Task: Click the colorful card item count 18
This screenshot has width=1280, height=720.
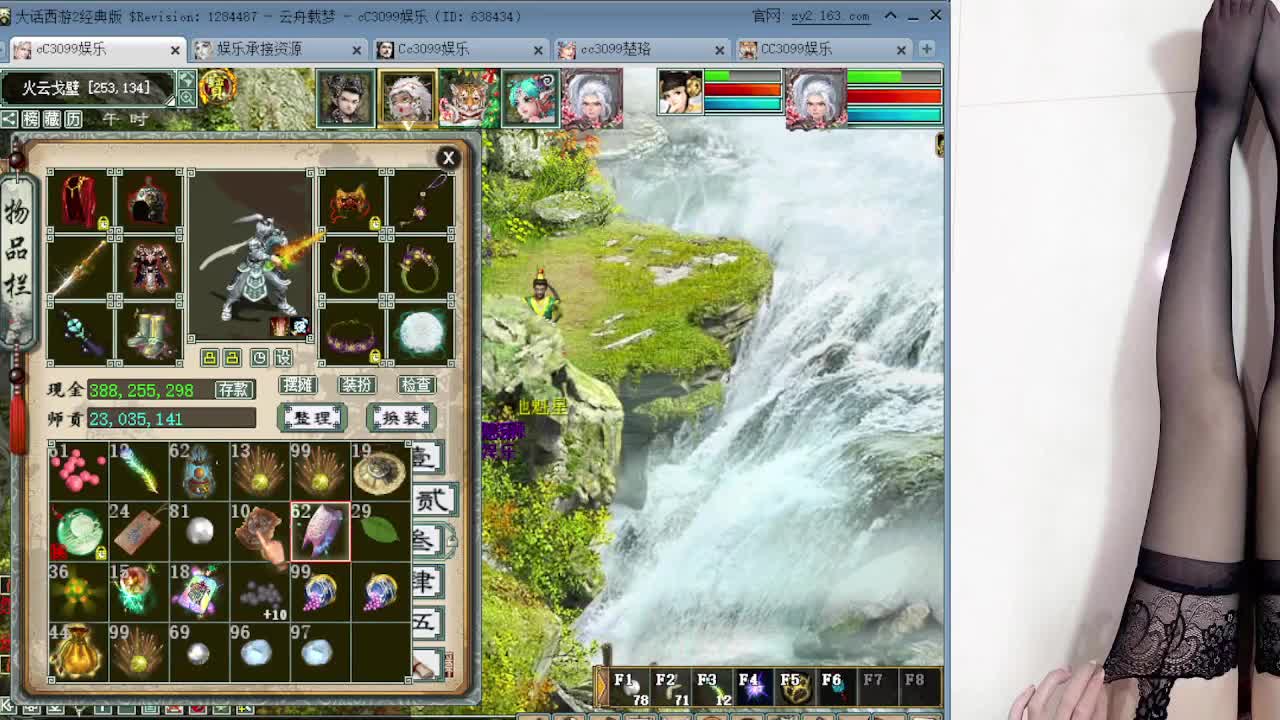Action: tap(199, 592)
